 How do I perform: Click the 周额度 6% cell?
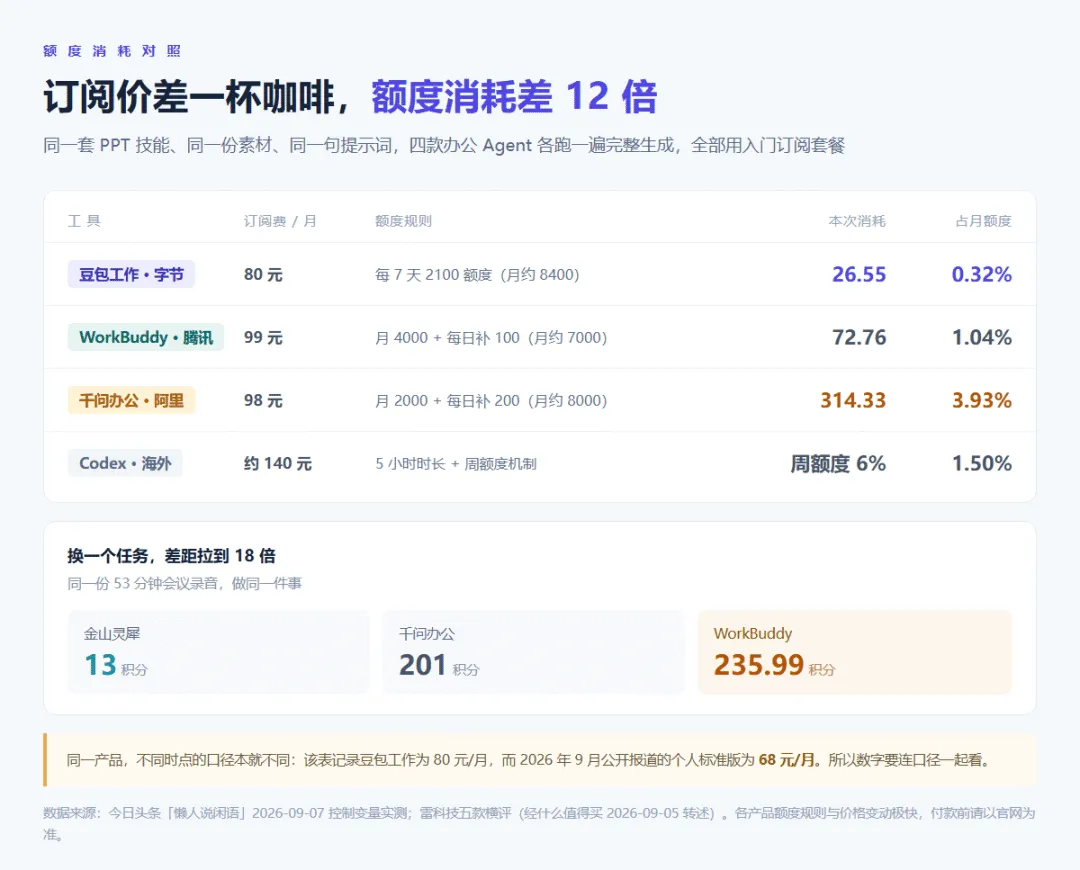coord(838,463)
